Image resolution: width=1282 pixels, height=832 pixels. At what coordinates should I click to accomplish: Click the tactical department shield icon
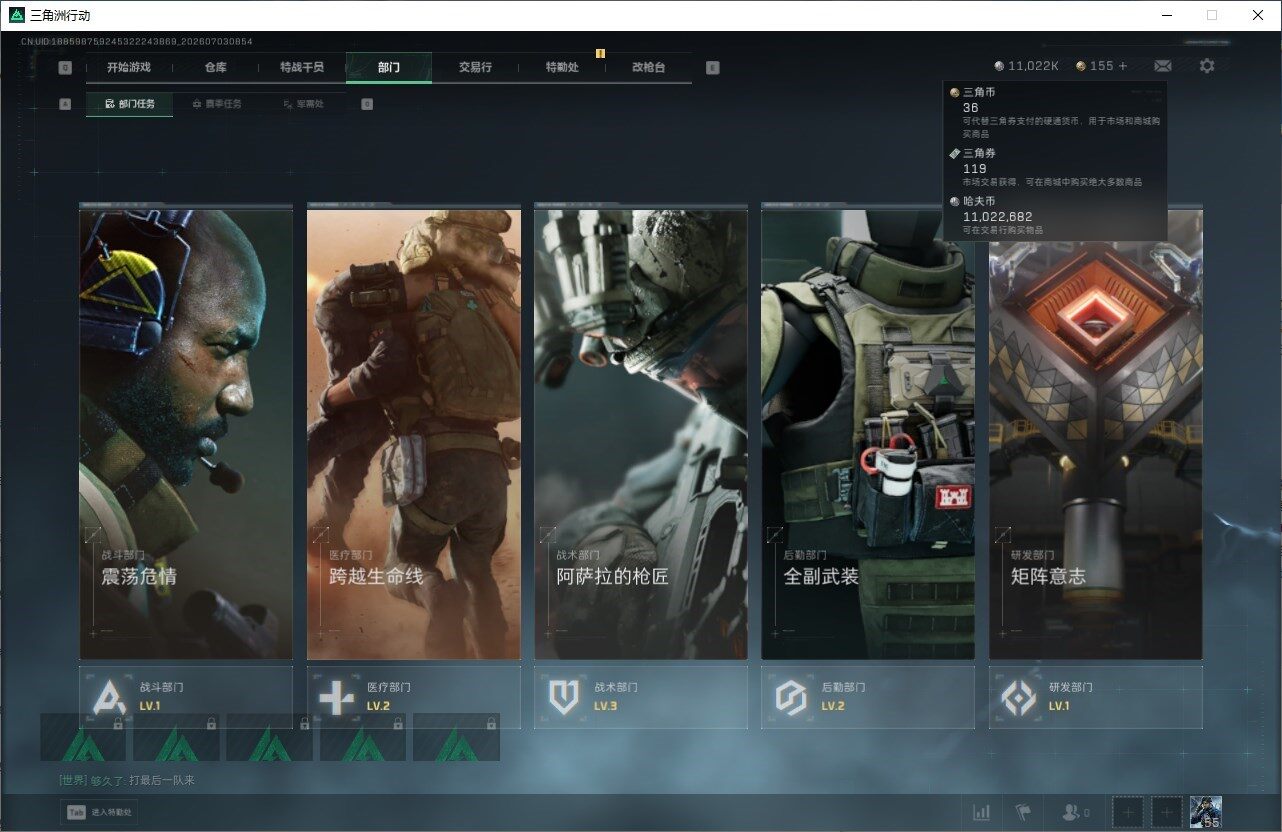point(564,697)
